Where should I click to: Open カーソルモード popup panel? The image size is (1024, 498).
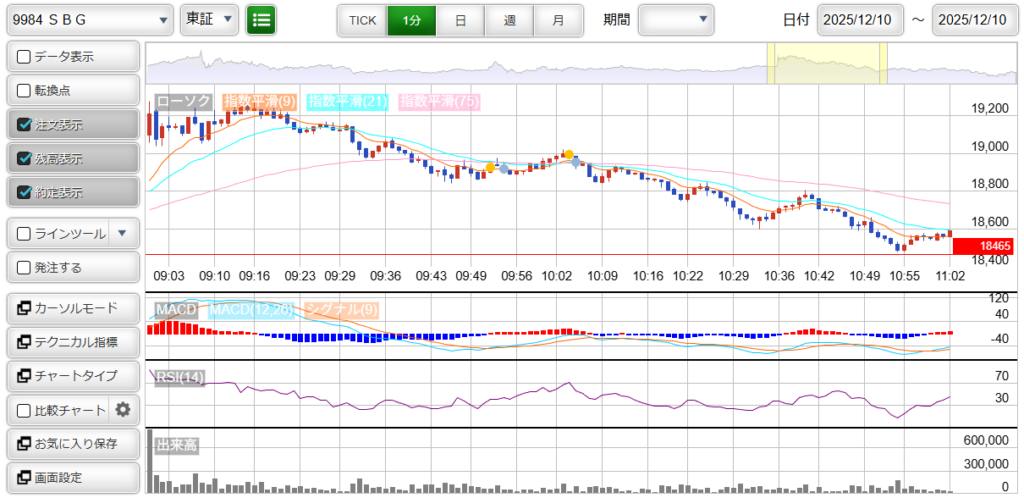[x=72, y=308]
